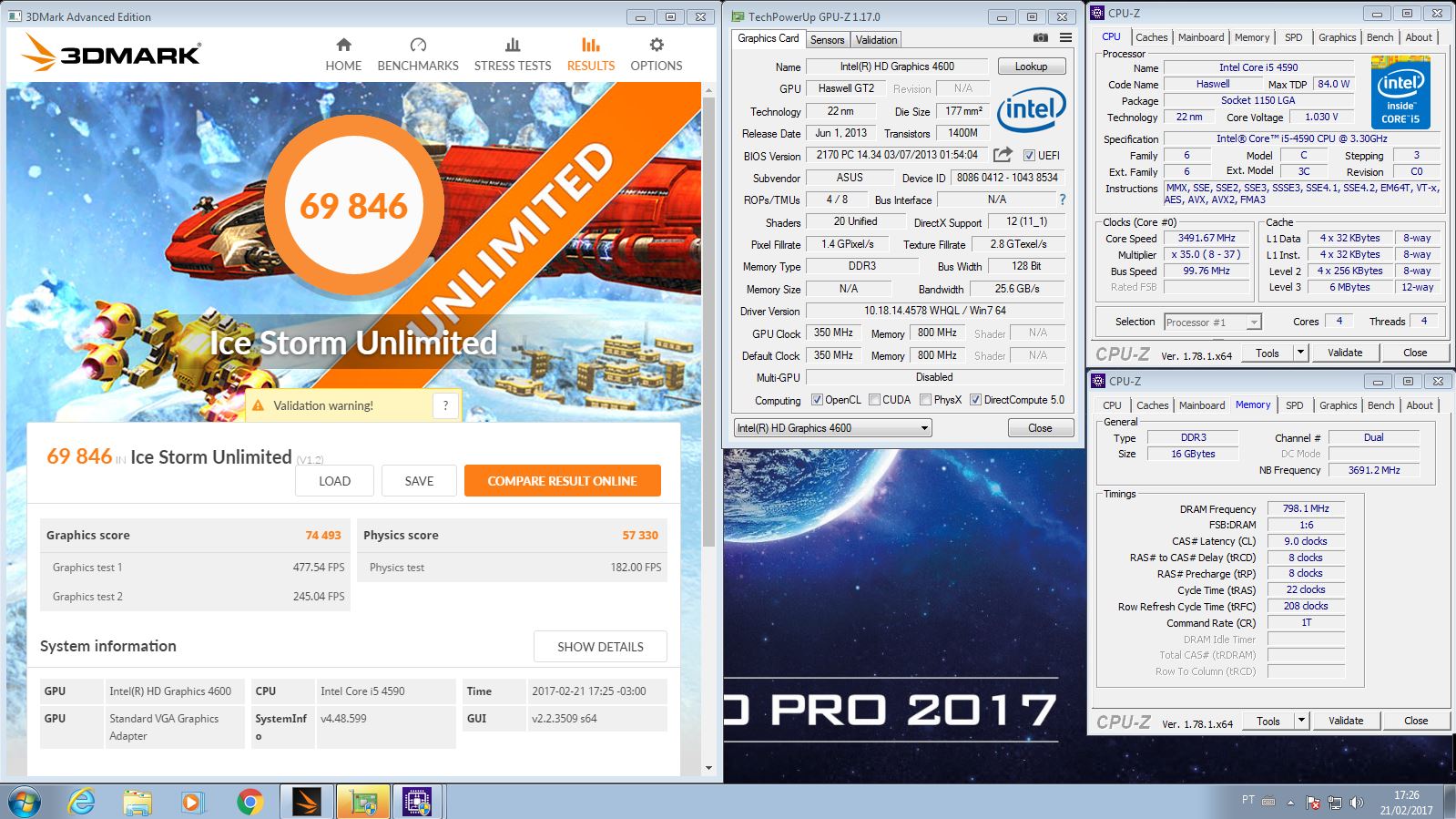
Task: Open Tools dropdown arrow in upper CPU-Z
Action: tap(1300, 353)
